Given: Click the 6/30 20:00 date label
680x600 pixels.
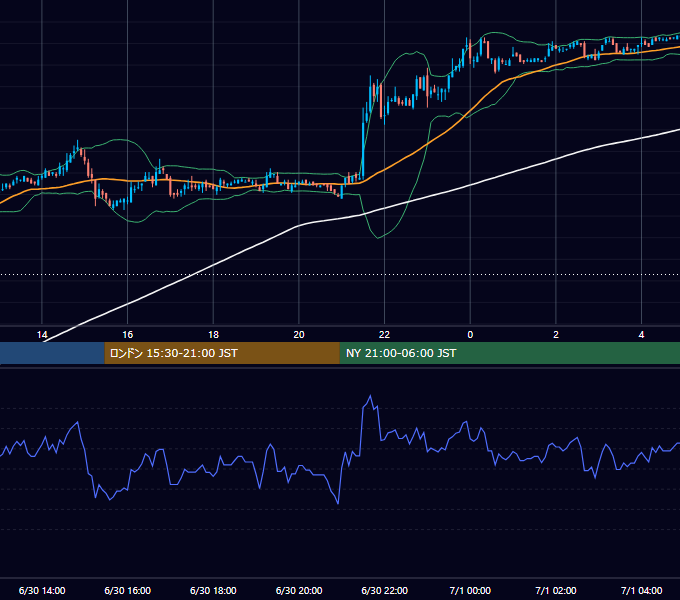Looking at the screenshot, I should 299,590.
